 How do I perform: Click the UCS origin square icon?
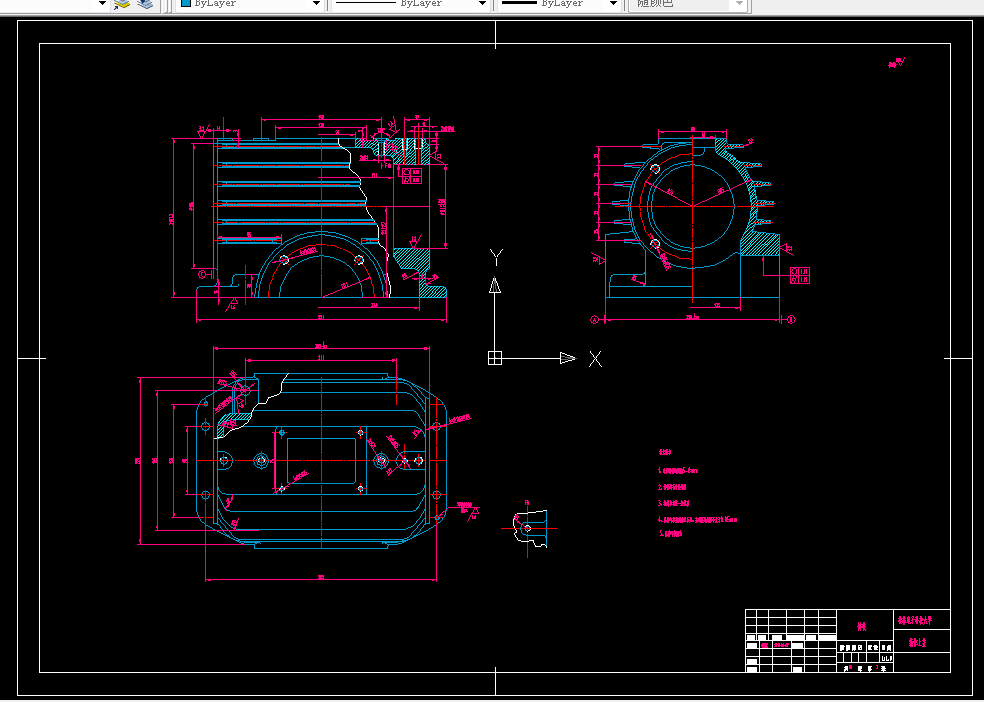[x=495, y=358]
